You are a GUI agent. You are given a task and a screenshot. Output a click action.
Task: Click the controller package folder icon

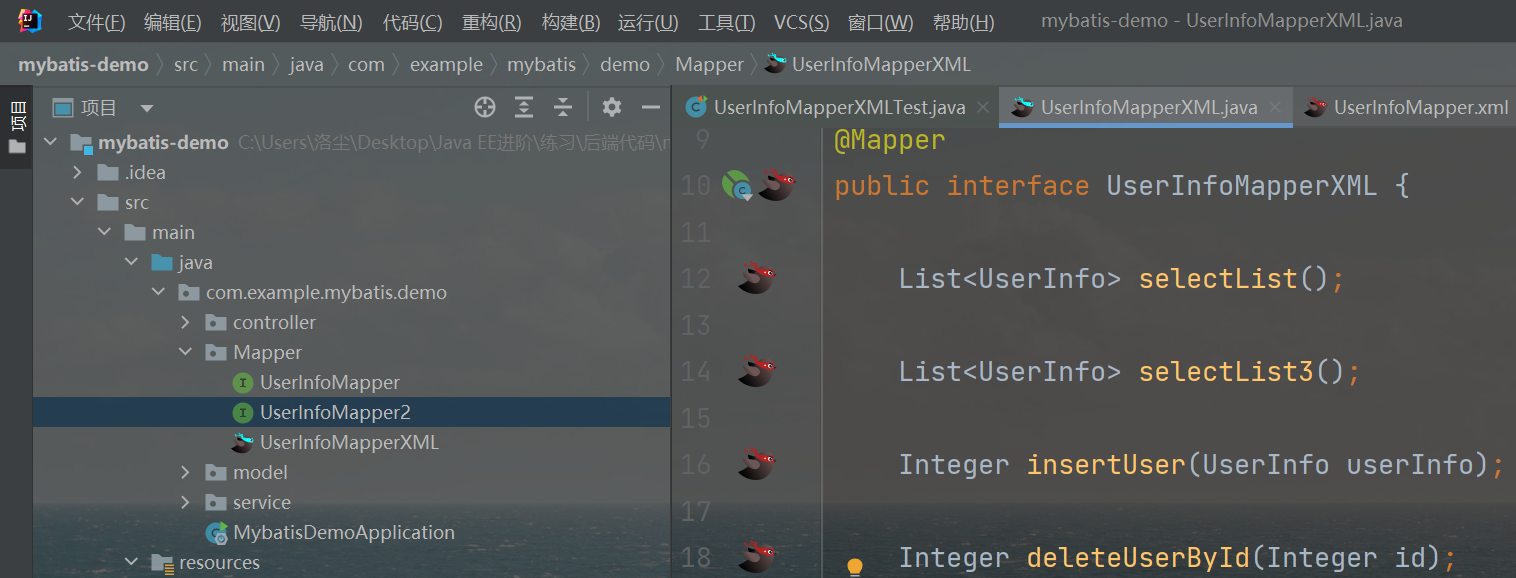tap(215, 323)
